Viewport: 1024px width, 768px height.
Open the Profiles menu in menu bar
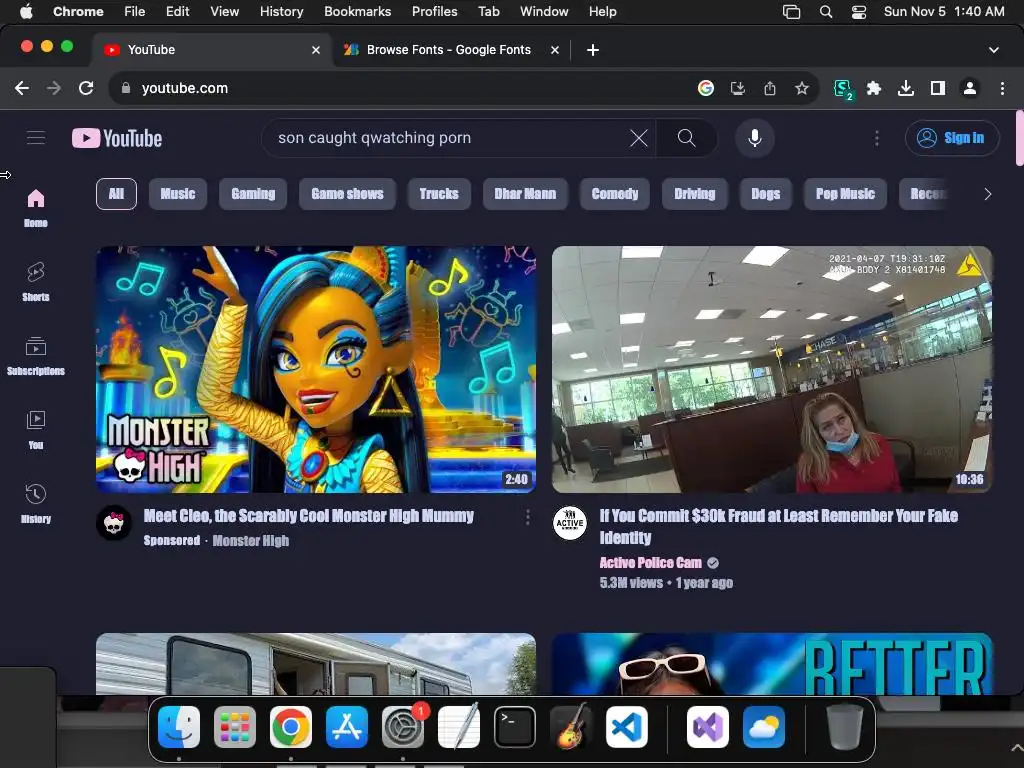(434, 11)
